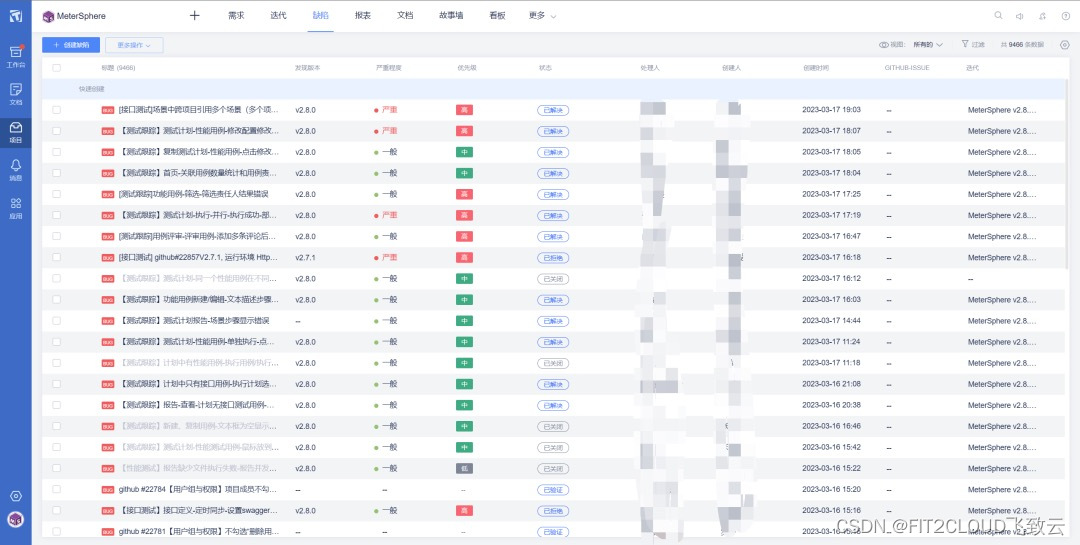1080x545 pixels.
Task: Click the 优先级 column header
Action: tap(467, 68)
